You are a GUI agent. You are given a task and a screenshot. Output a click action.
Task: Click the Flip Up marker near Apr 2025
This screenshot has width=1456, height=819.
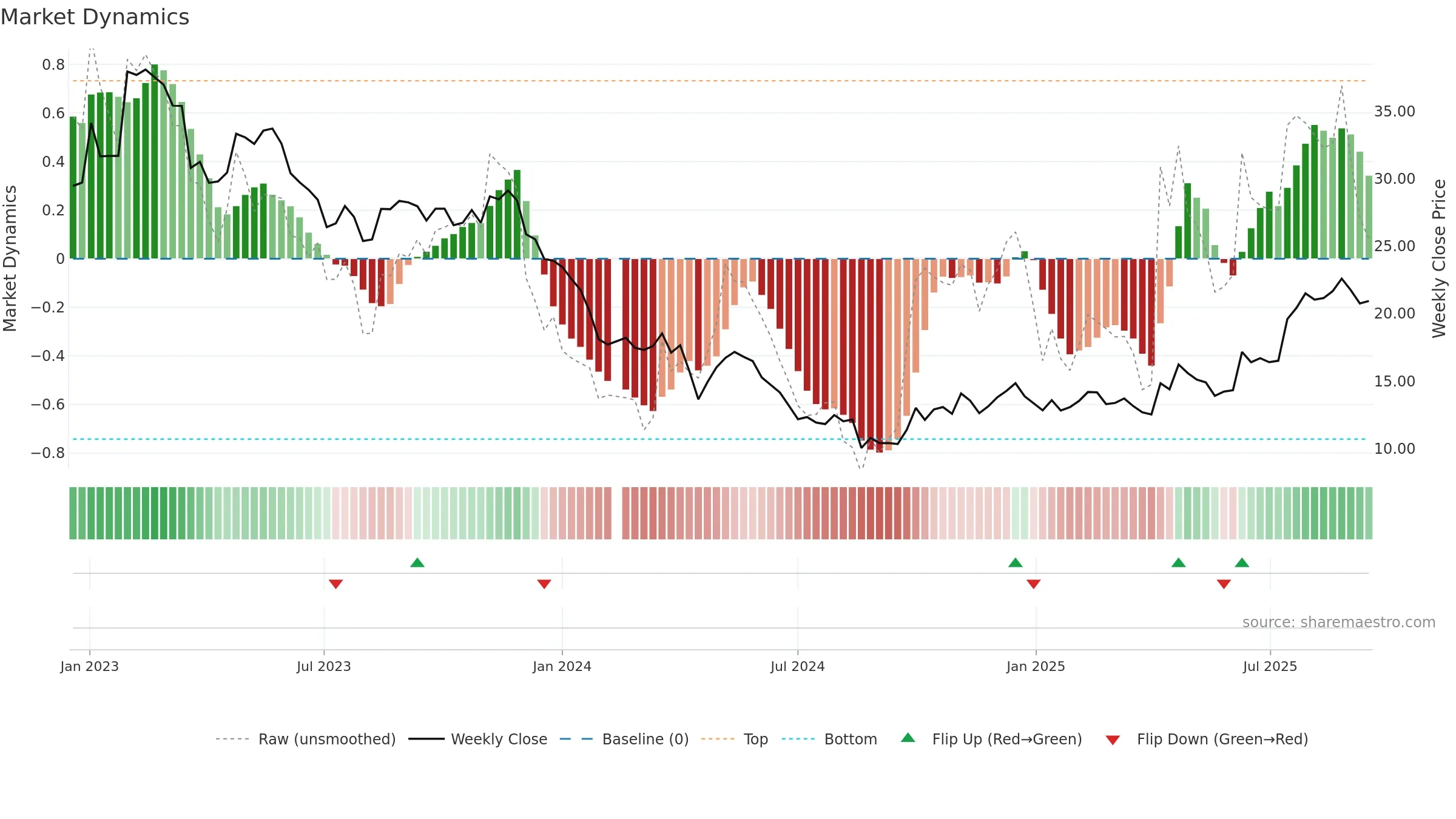(1179, 562)
